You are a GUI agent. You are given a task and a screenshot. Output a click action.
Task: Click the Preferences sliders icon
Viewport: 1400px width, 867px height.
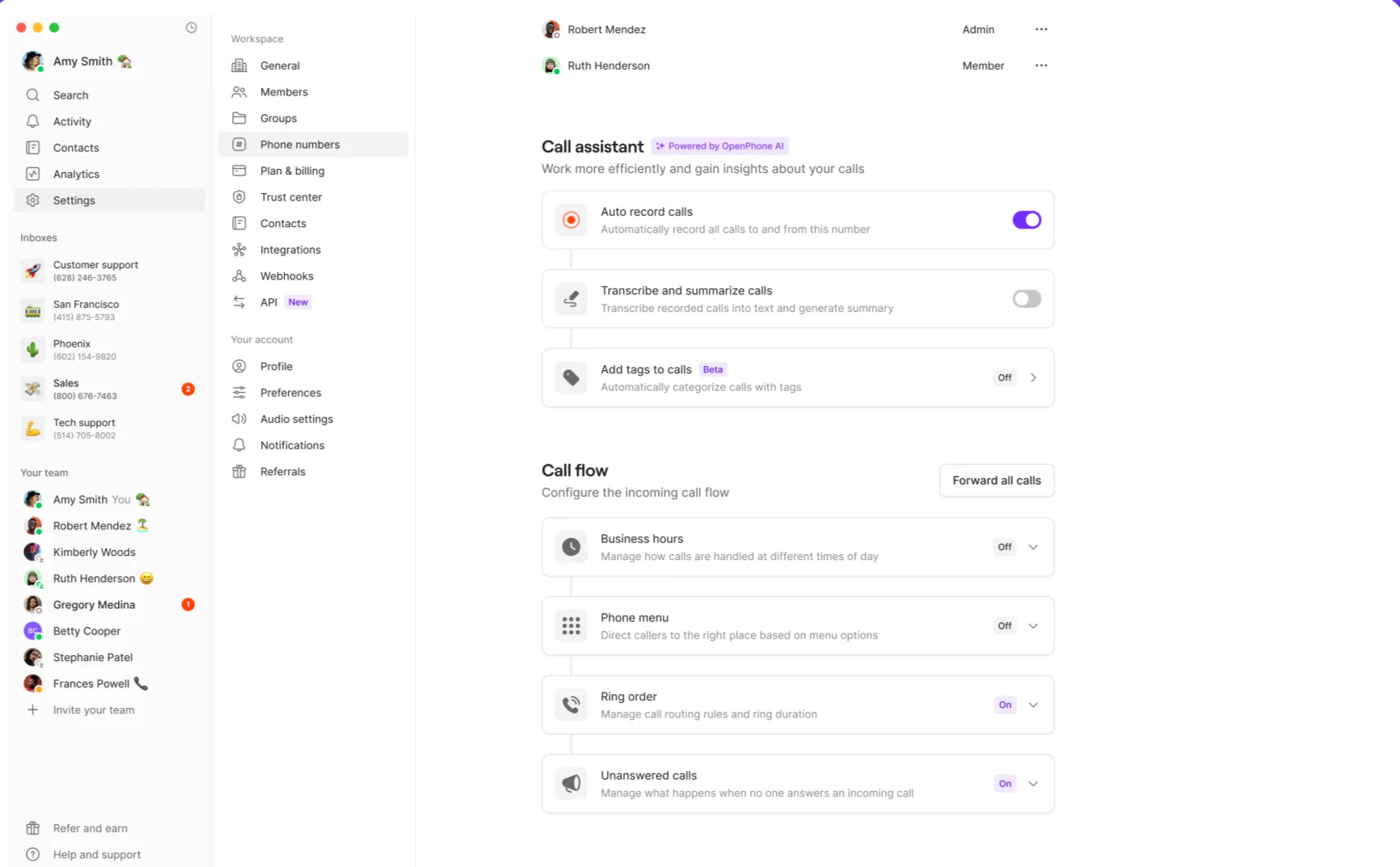(239, 393)
